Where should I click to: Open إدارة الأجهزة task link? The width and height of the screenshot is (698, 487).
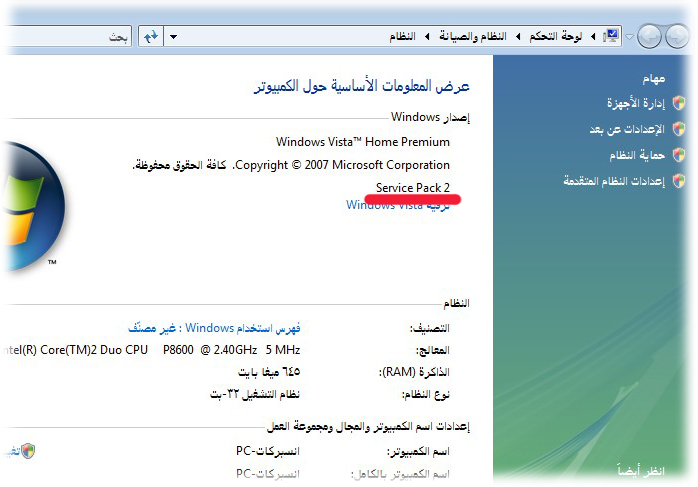tap(636, 103)
